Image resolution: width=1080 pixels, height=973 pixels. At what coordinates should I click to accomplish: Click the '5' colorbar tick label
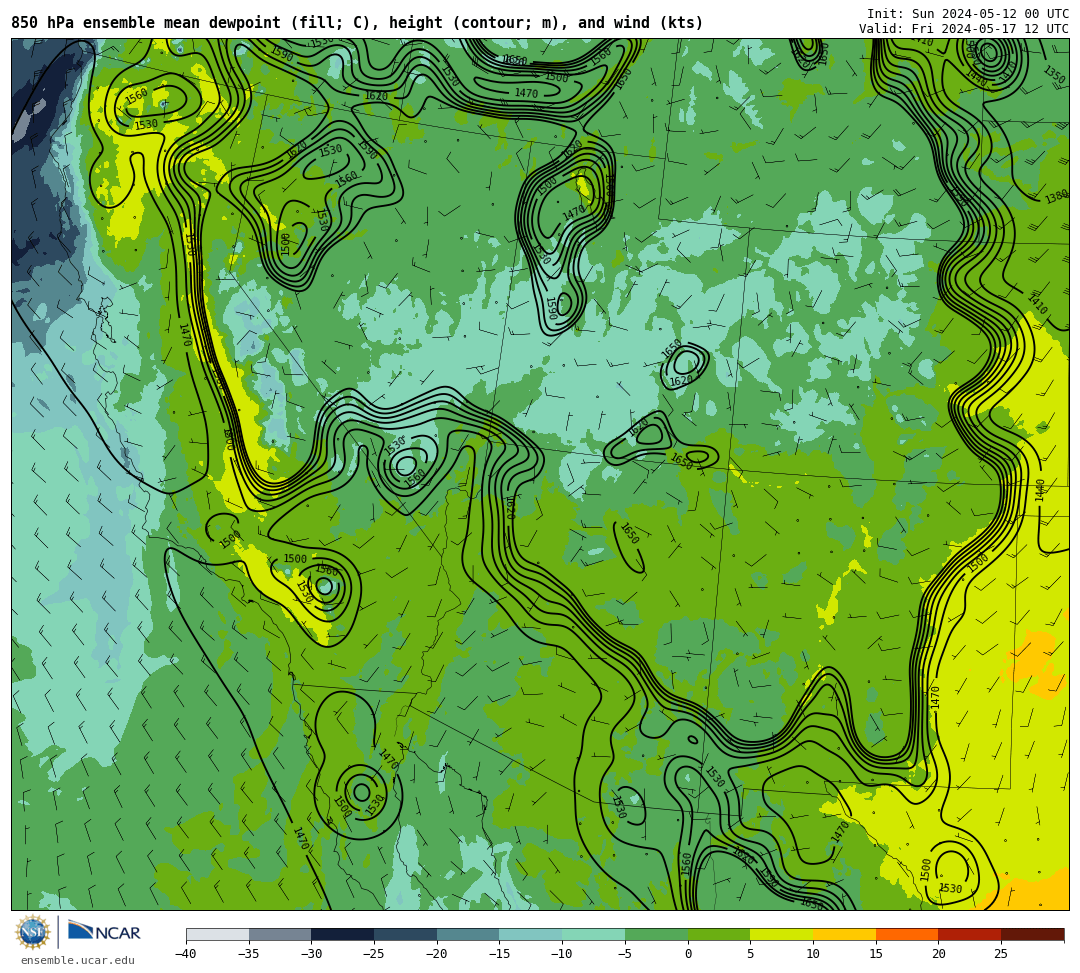751,954
